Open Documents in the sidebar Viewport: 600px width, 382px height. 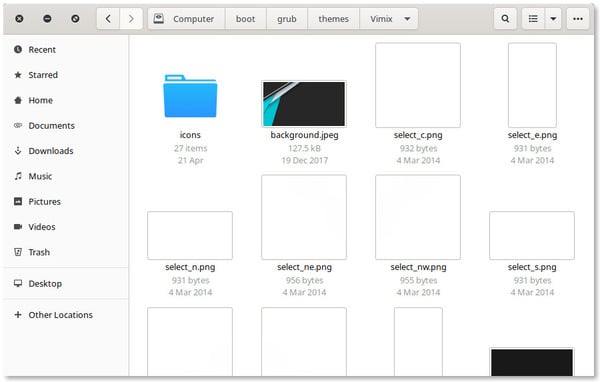click(65, 125)
